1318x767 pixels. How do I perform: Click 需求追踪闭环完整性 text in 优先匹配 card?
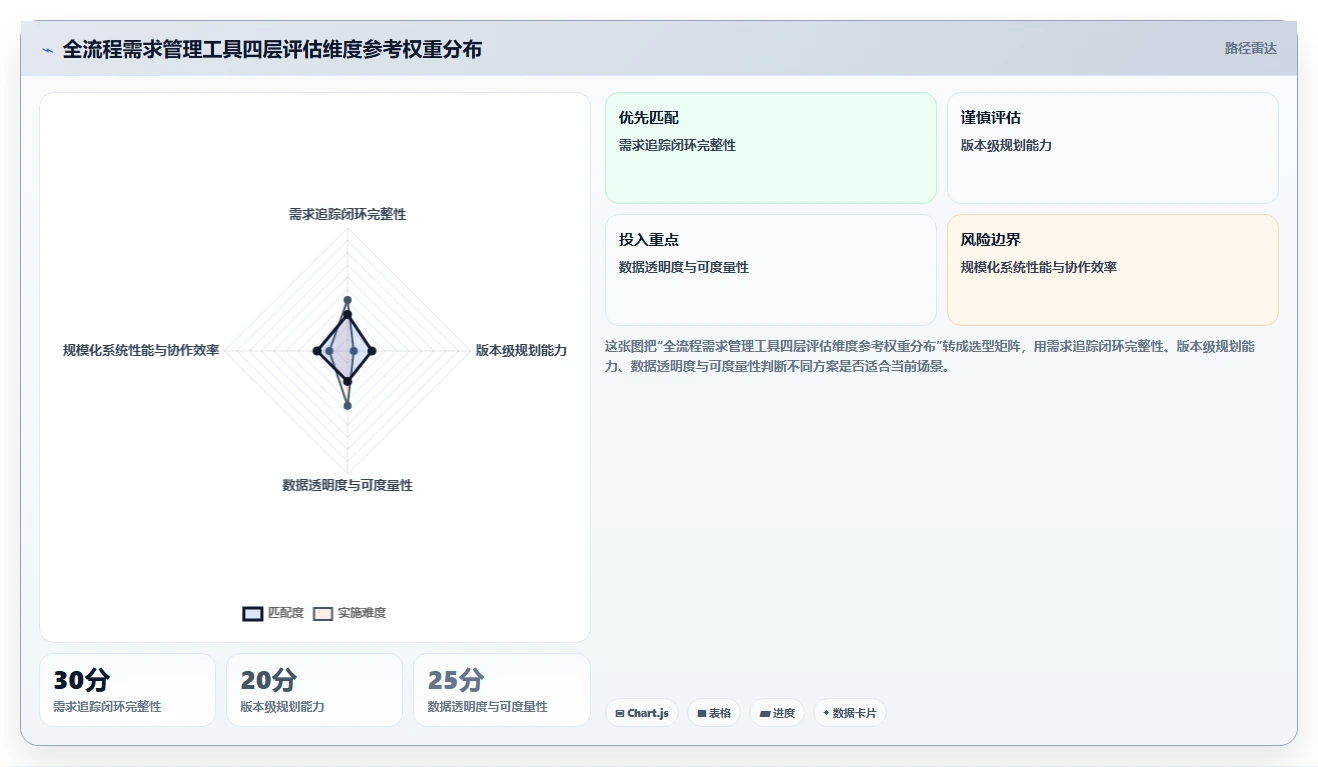click(x=677, y=145)
